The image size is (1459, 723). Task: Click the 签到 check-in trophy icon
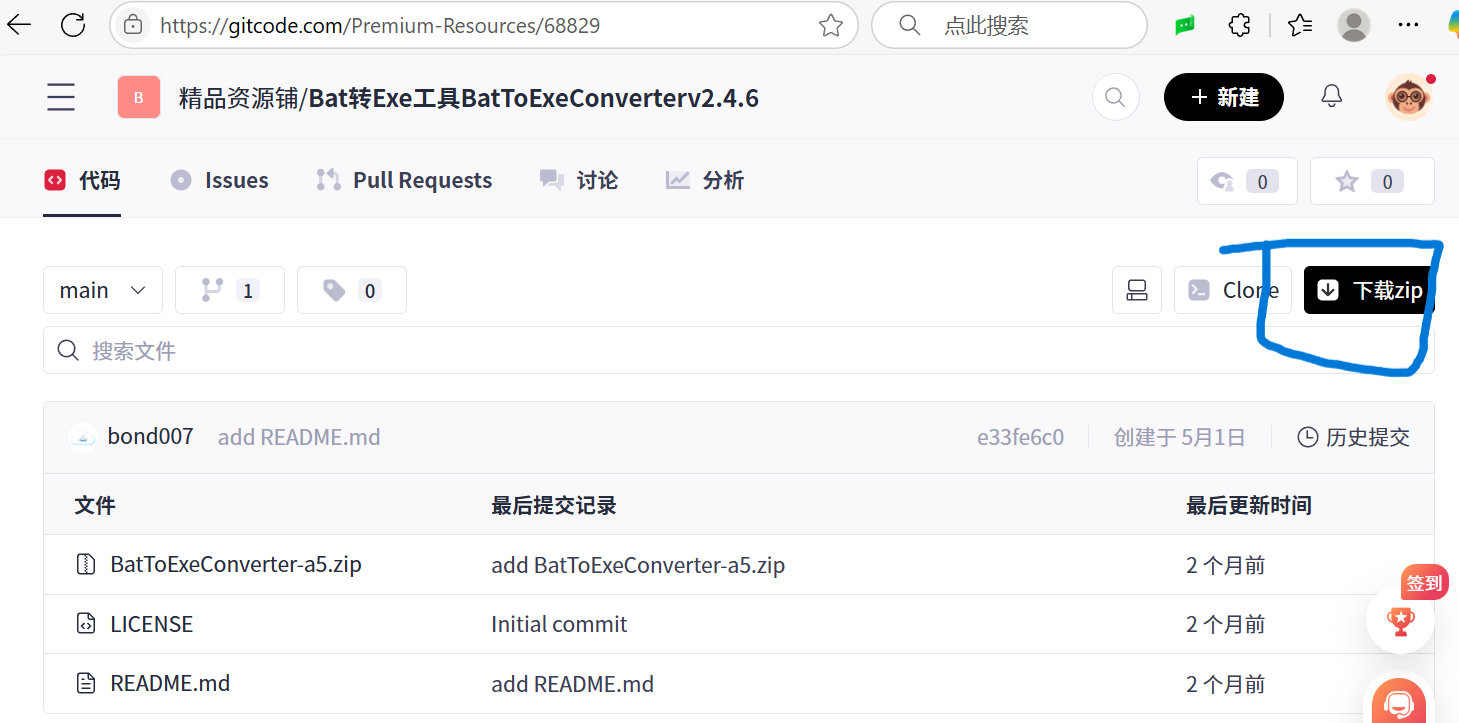pyautogui.click(x=1400, y=620)
